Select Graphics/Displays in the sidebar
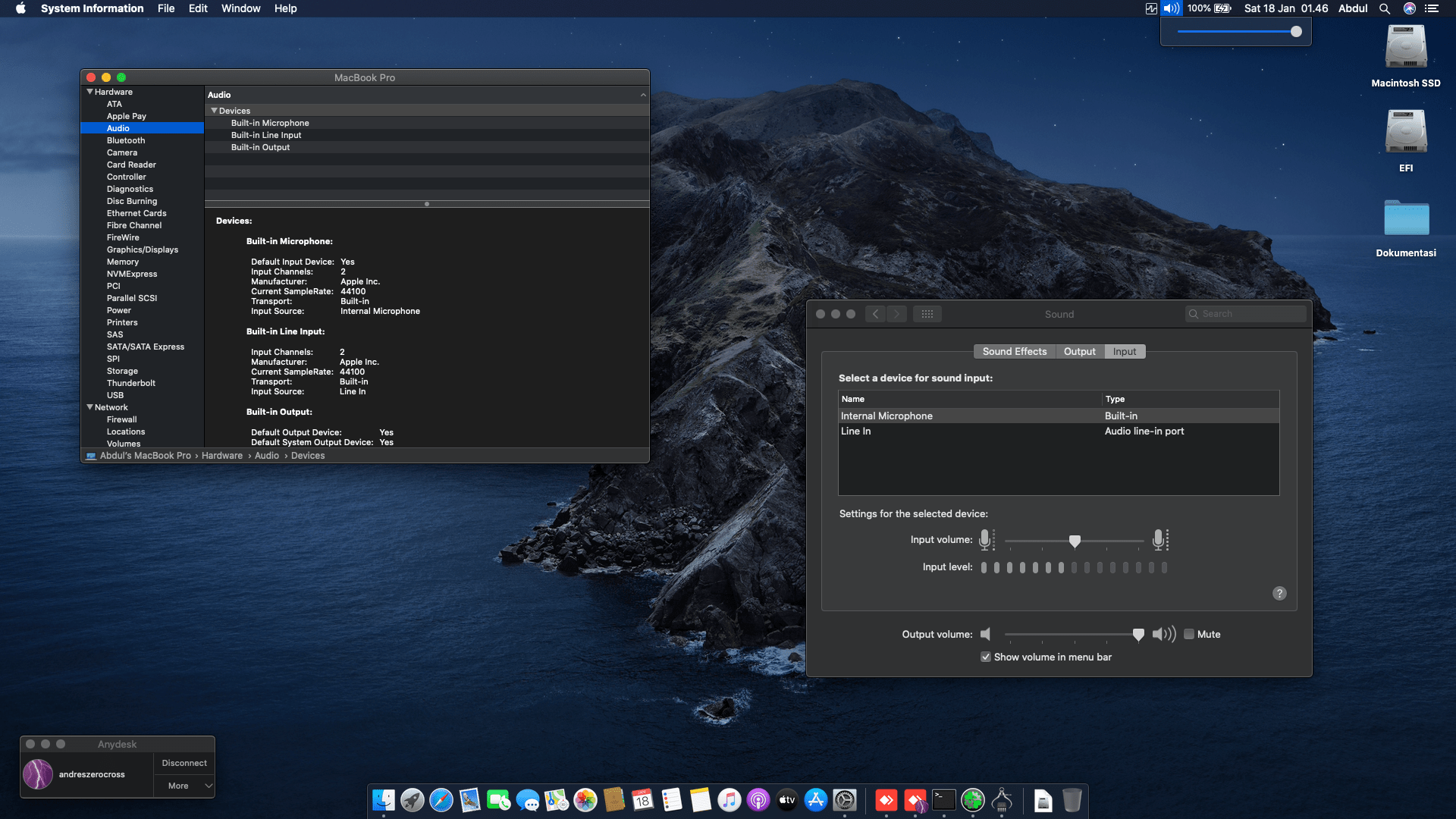 tap(143, 249)
